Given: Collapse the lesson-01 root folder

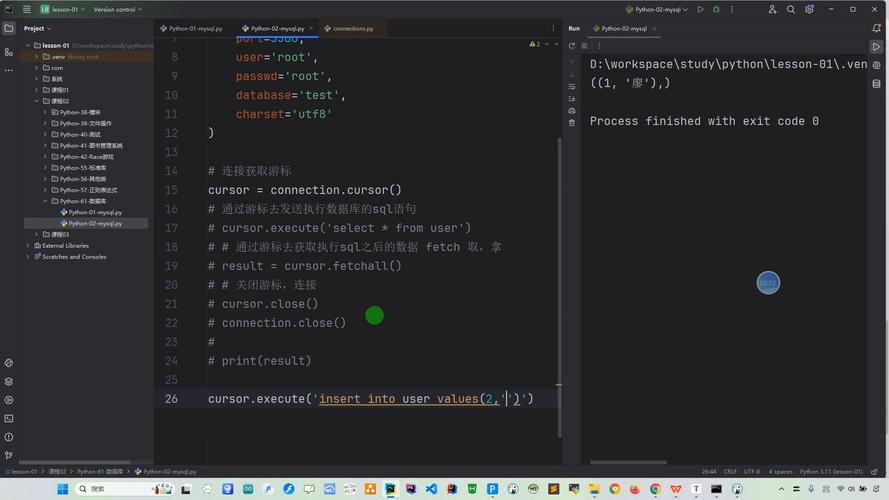Looking at the screenshot, I should click(x=28, y=45).
